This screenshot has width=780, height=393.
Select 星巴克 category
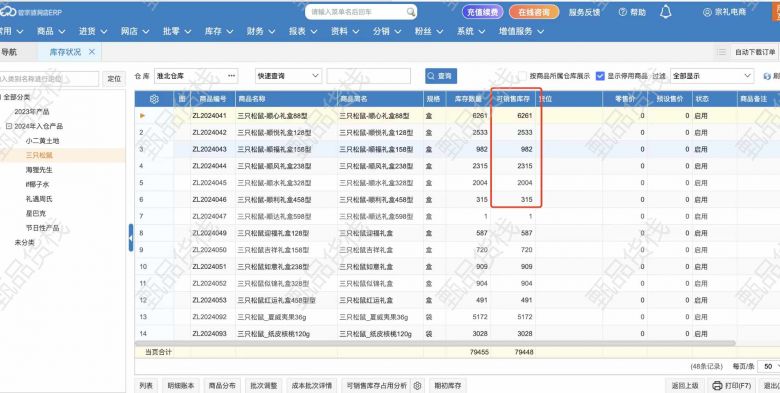tap(36, 213)
